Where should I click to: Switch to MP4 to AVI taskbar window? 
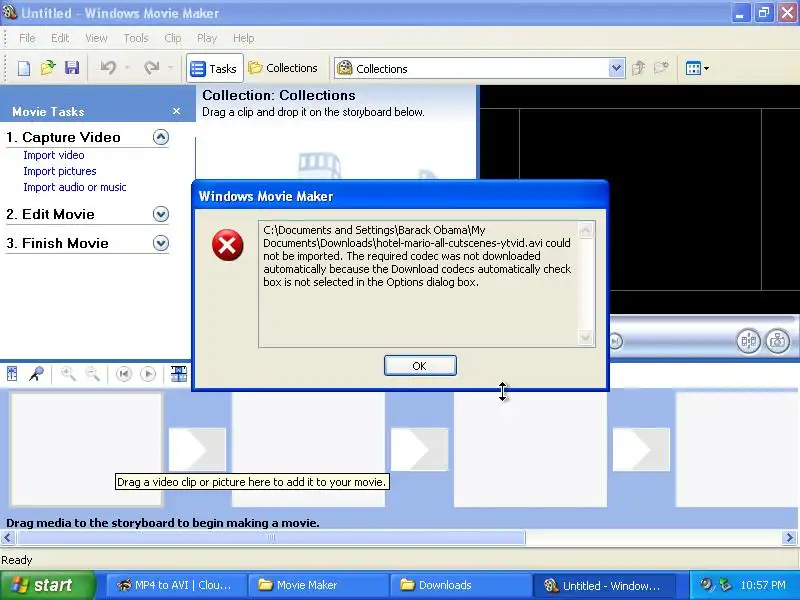[177, 585]
